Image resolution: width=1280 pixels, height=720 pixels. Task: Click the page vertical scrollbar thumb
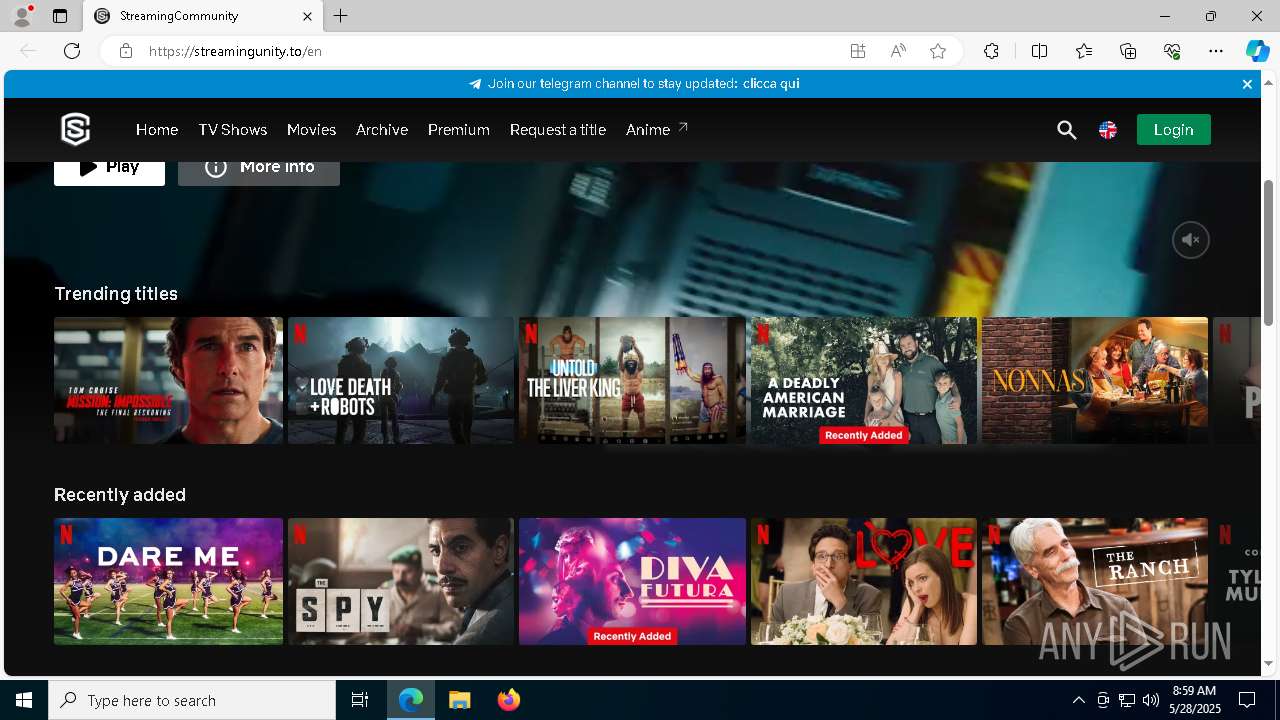(1269, 252)
